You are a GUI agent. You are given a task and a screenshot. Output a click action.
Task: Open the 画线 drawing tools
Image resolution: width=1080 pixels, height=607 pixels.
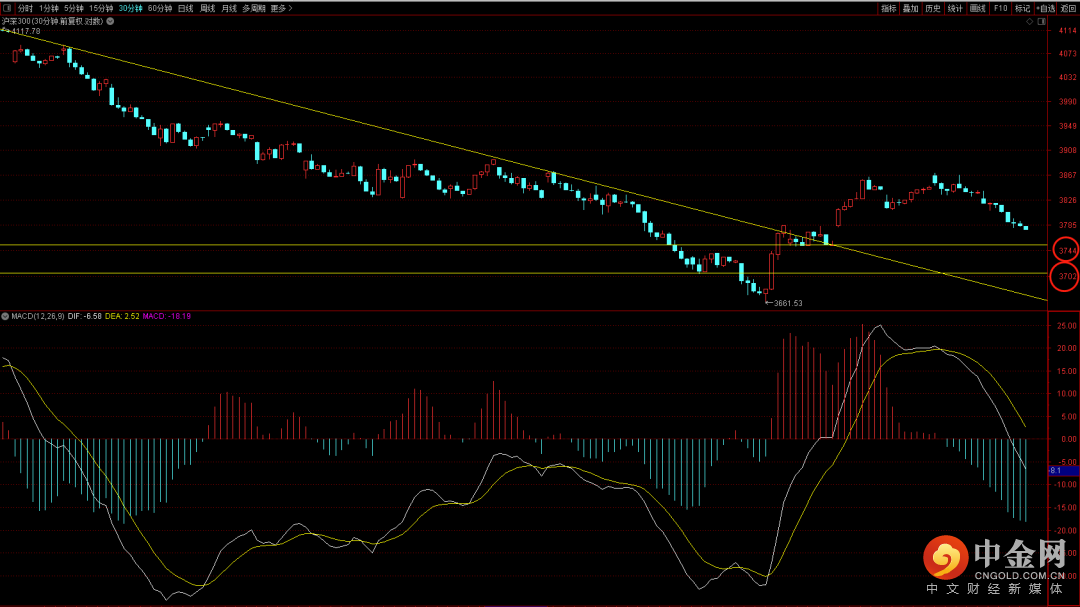pos(977,8)
